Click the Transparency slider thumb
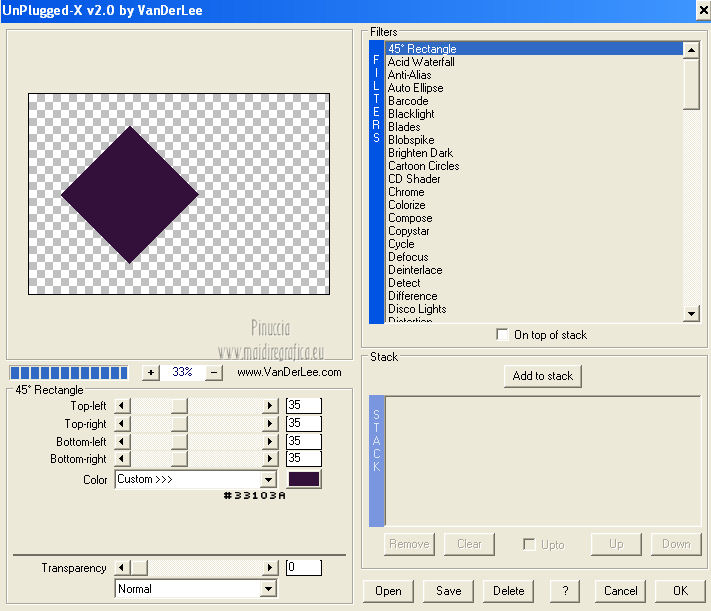711x611 pixels. 139,567
